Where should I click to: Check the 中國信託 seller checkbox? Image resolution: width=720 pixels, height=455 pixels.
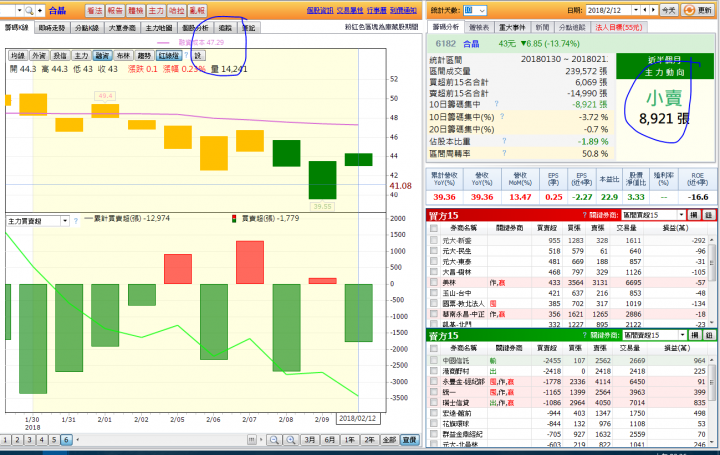pos(433,360)
